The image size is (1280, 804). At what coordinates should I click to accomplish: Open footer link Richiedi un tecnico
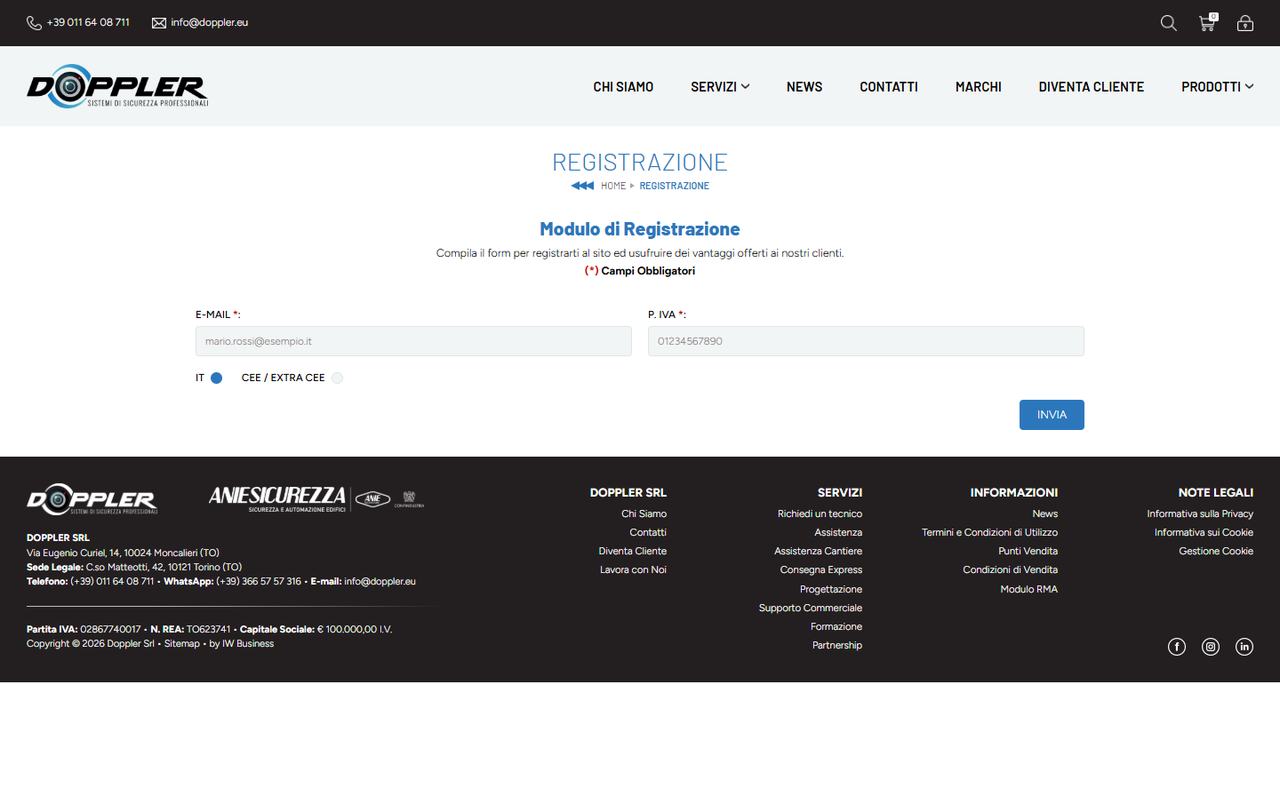(x=820, y=514)
